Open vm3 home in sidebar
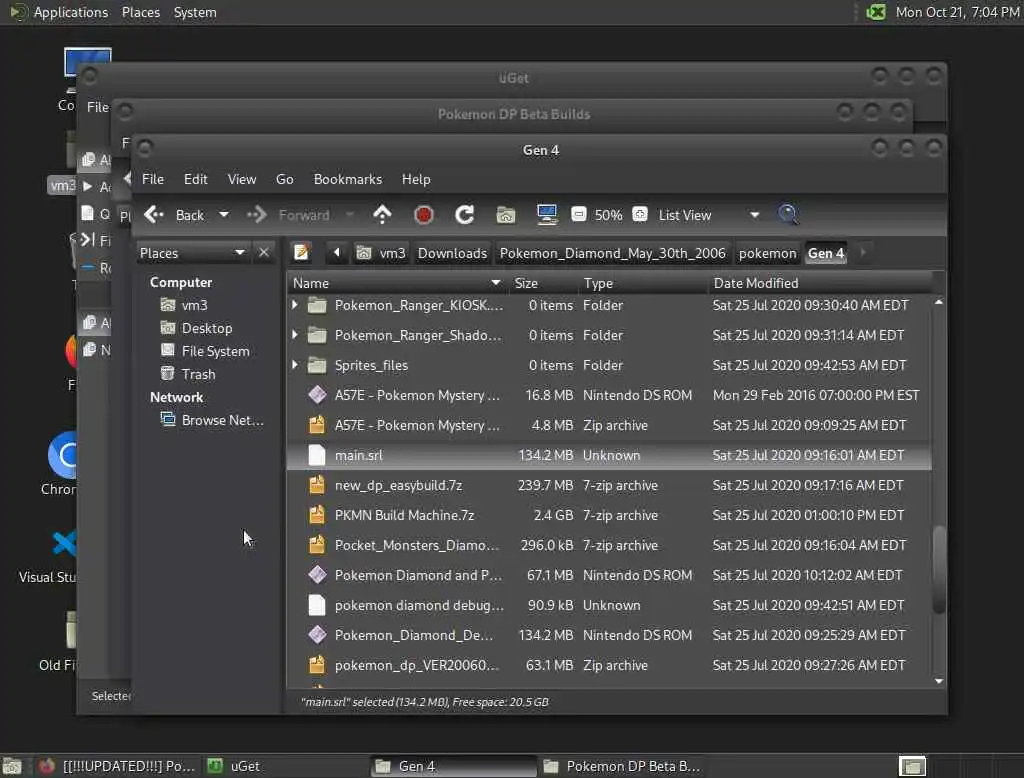The image size is (1024, 778). [x=194, y=305]
